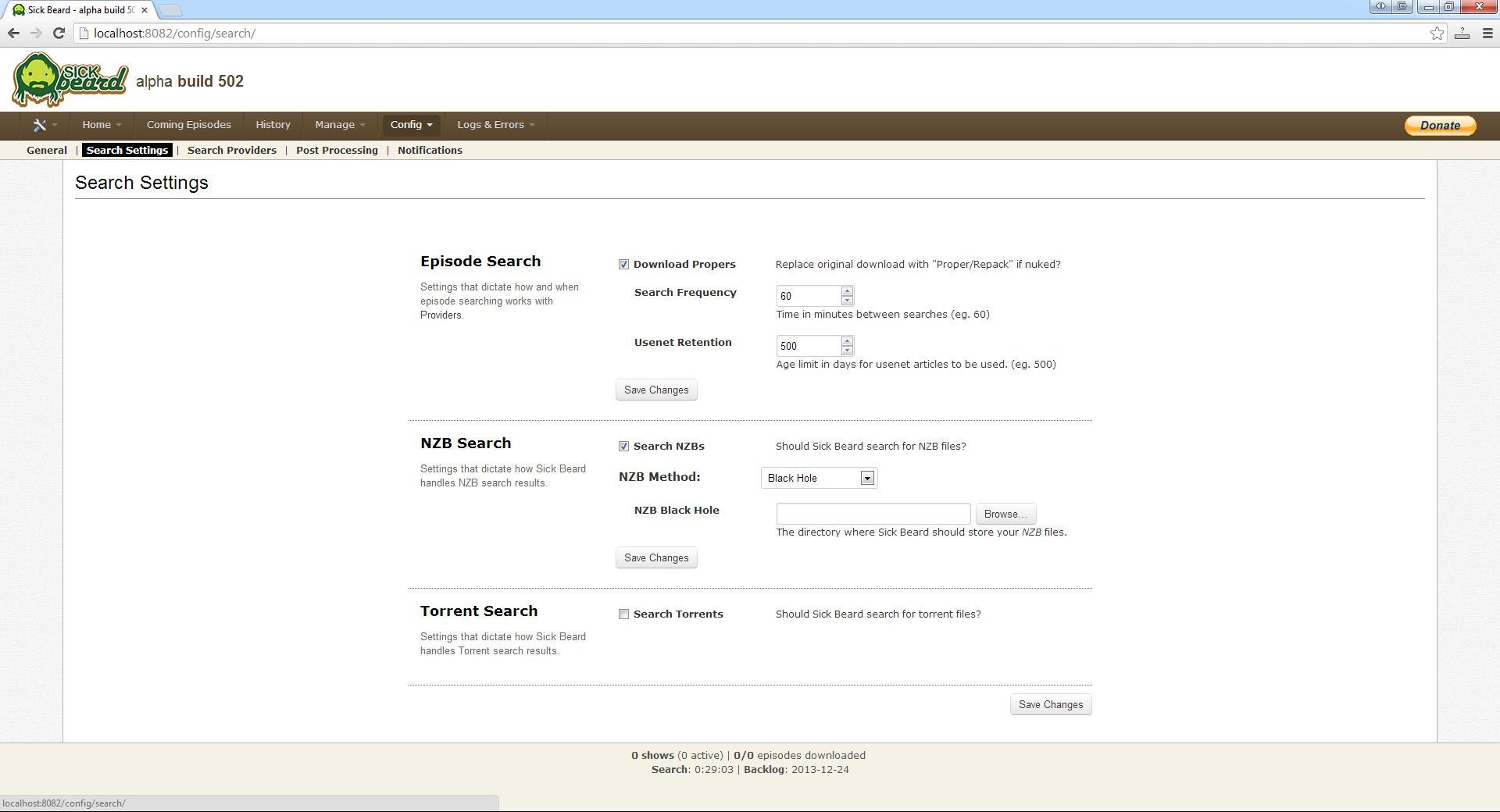Click the "alpha build 502" text
The image size is (1500, 812).
coord(190,82)
